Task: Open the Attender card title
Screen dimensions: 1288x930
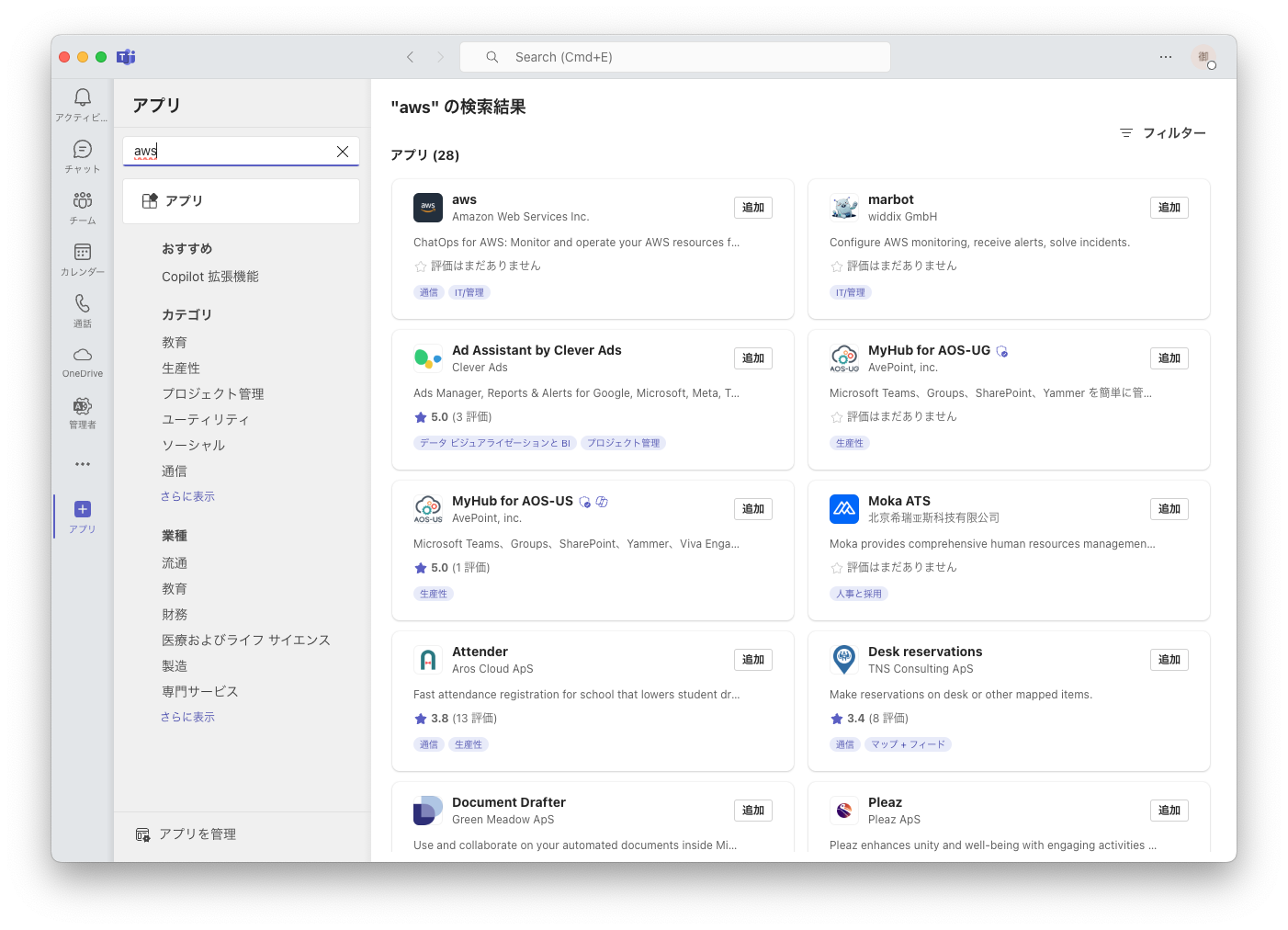Action: [x=480, y=652]
